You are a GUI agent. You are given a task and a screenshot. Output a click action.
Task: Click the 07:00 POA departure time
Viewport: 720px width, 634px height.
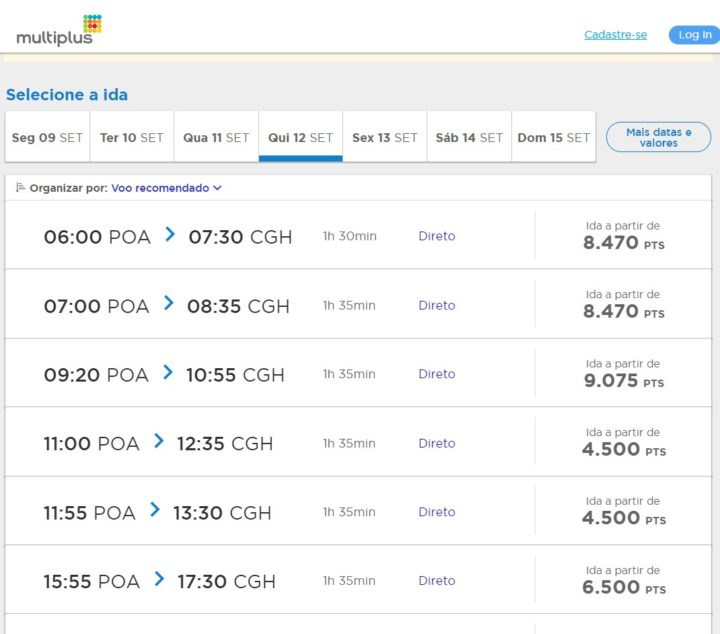click(96, 306)
